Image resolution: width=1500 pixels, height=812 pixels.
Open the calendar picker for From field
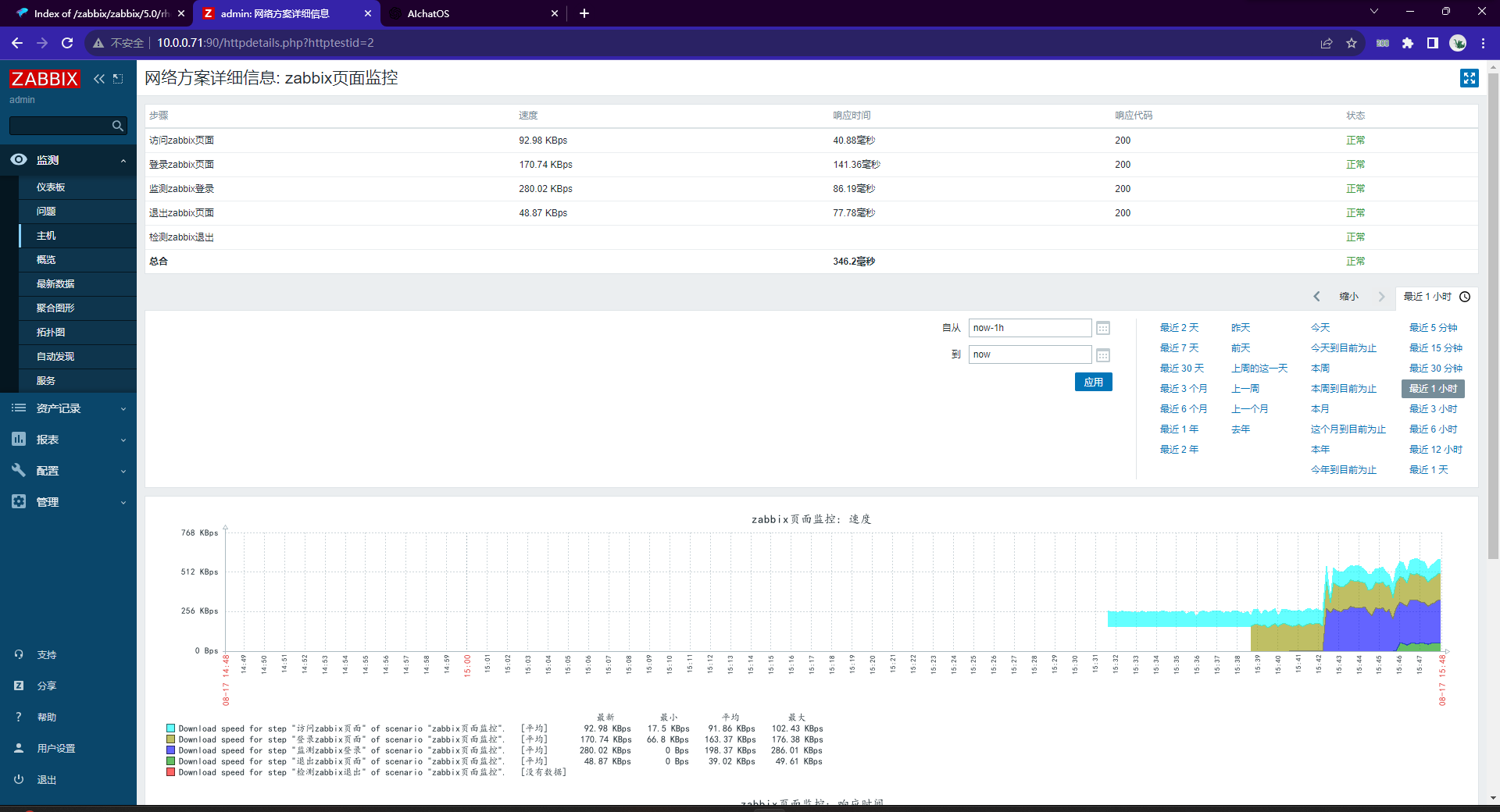point(1103,328)
